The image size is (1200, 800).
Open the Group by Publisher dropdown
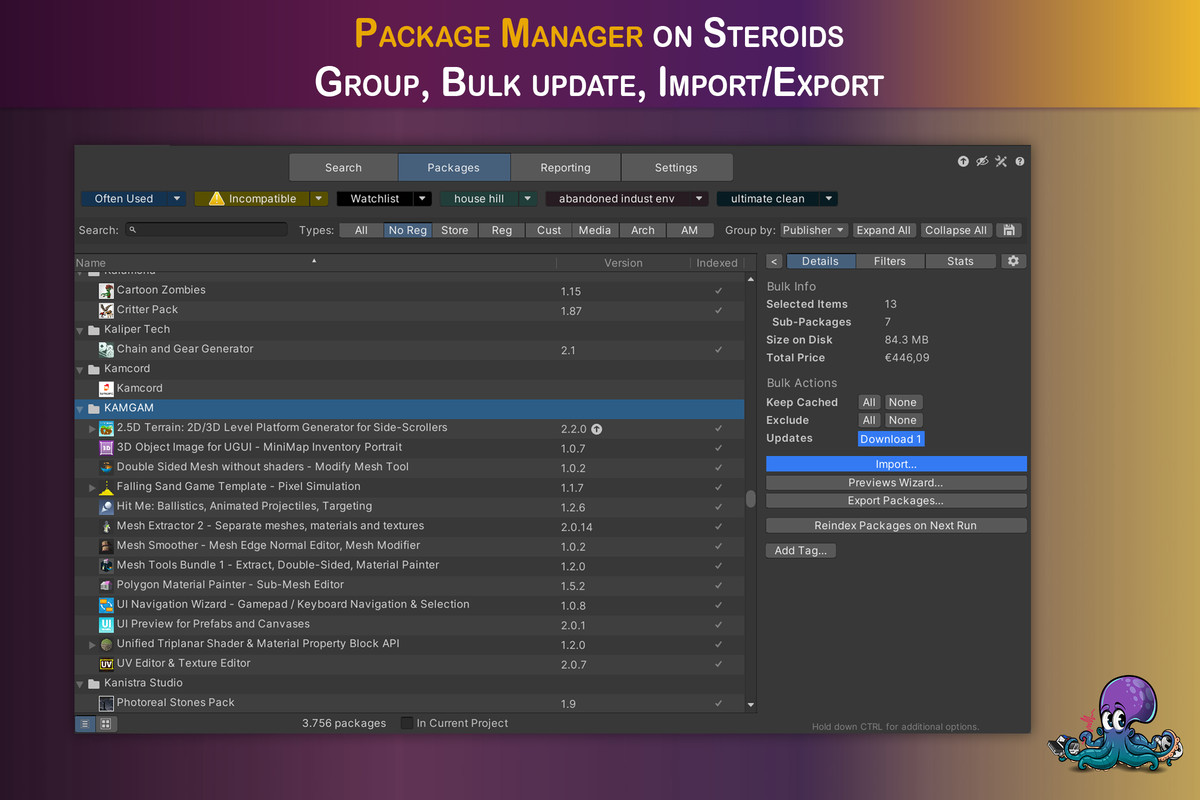[x=813, y=230]
